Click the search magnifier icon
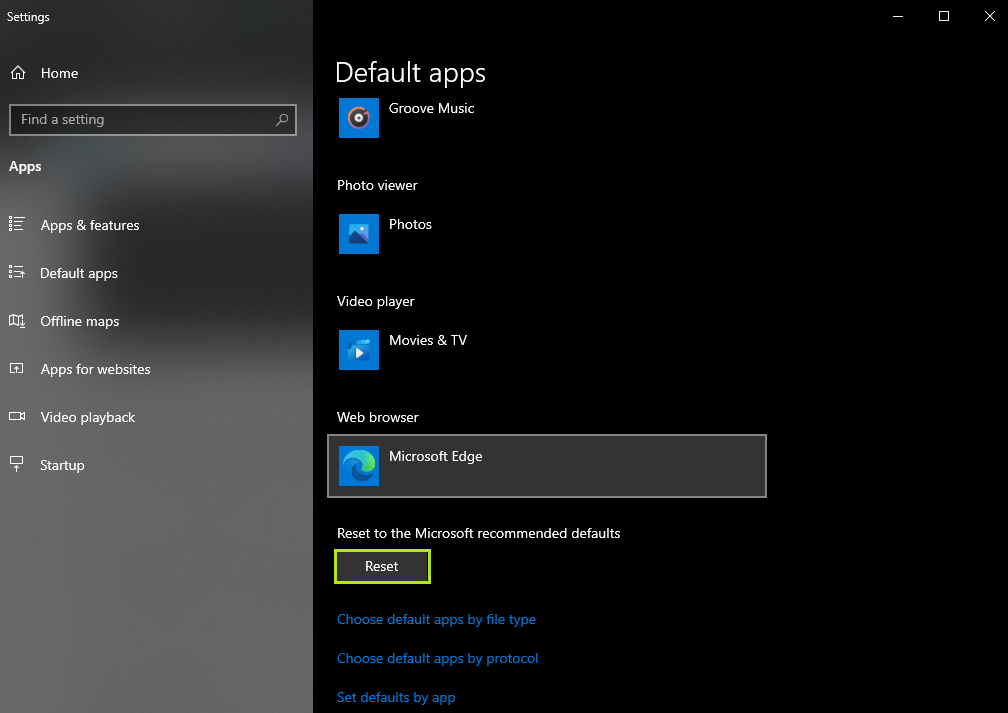1008x713 pixels. [x=282, y=120]
